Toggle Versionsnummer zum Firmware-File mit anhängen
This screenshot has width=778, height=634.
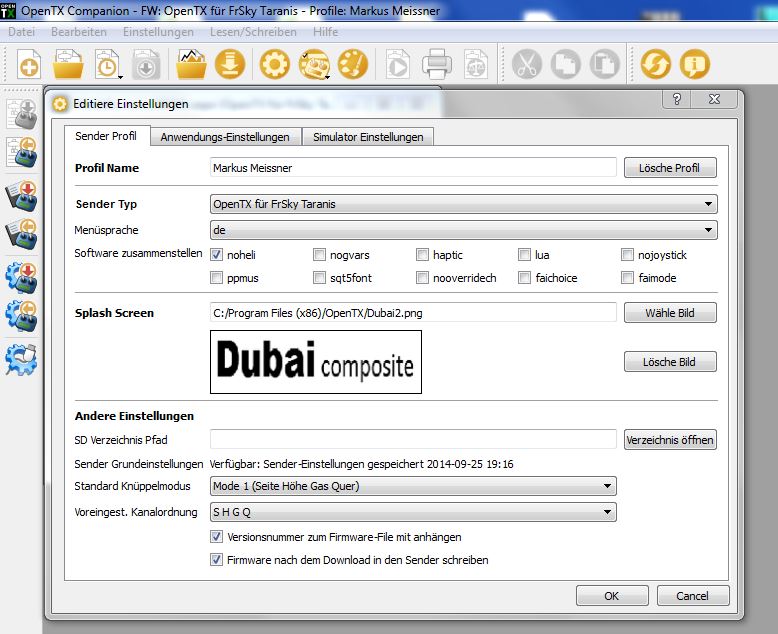(x=216, y=537)
